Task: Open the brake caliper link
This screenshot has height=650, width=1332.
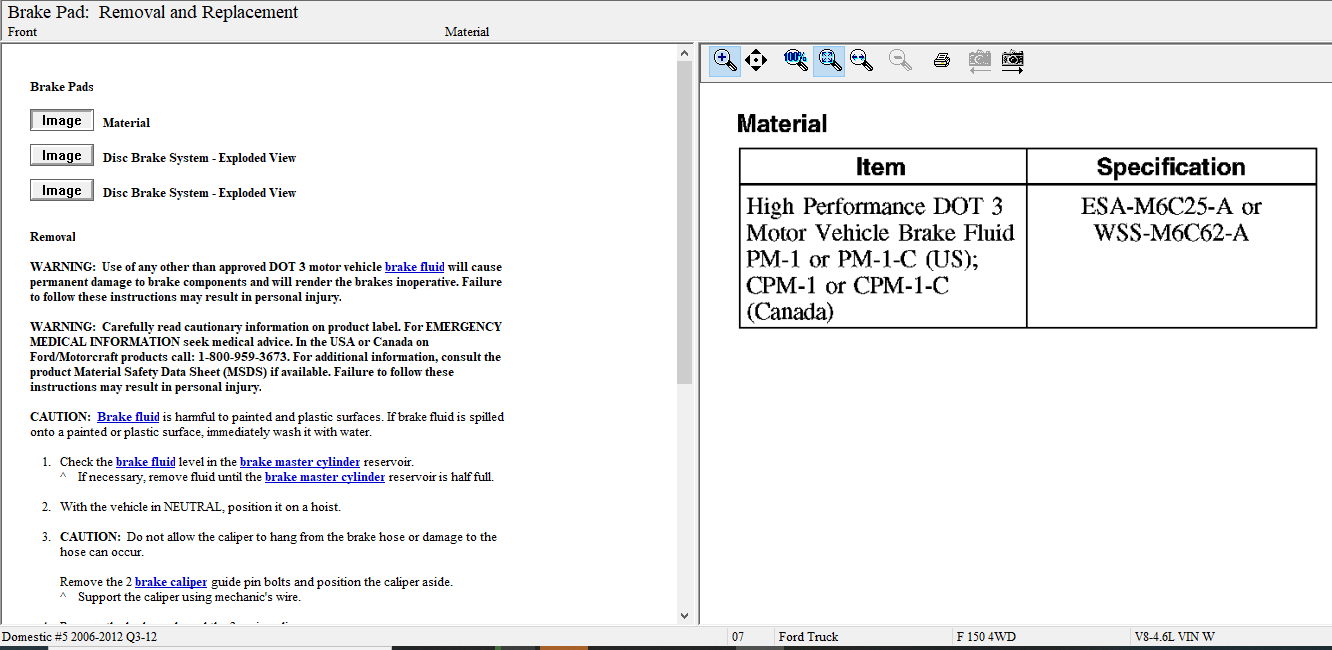Action: (171, 582)
